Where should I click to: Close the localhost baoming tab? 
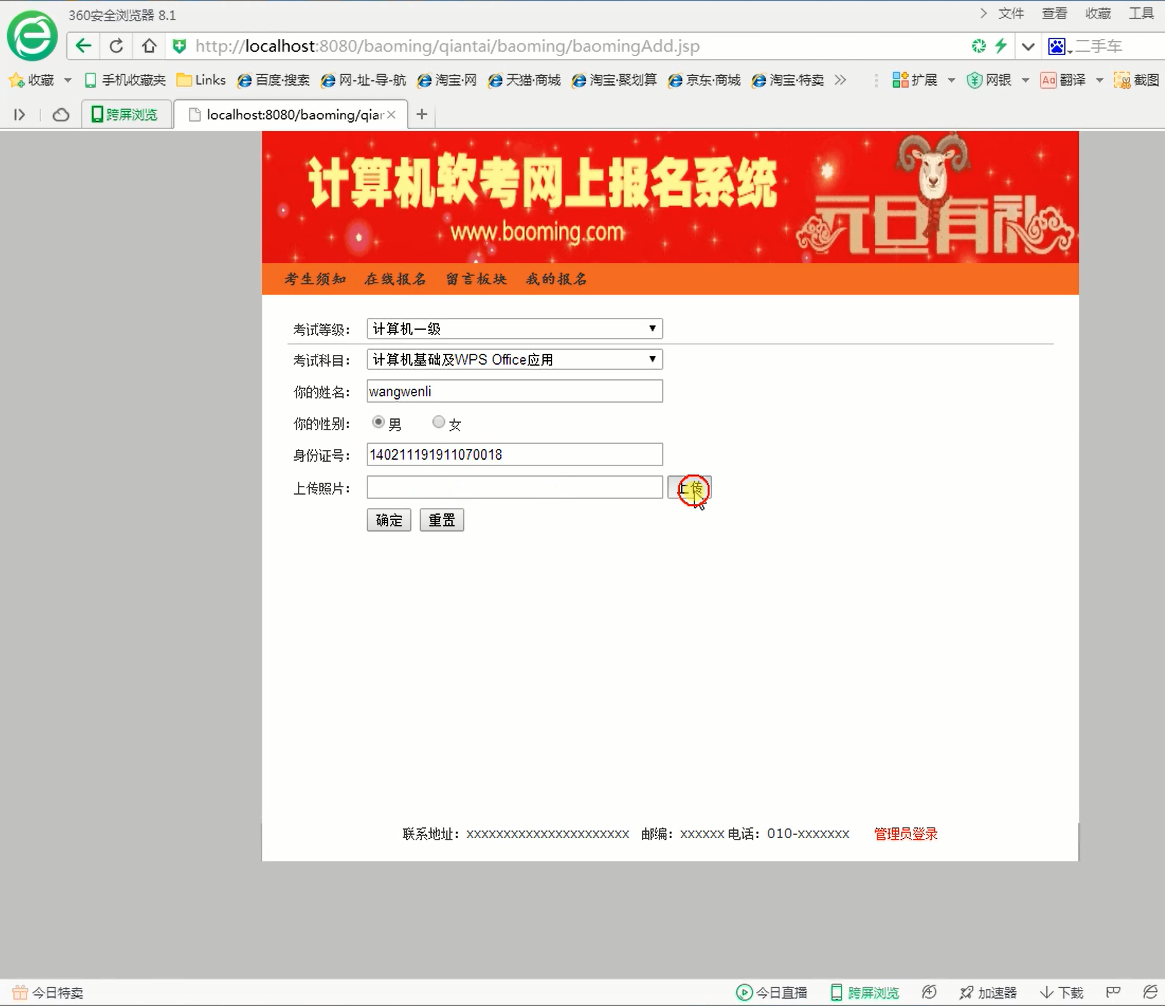point(392,114)
